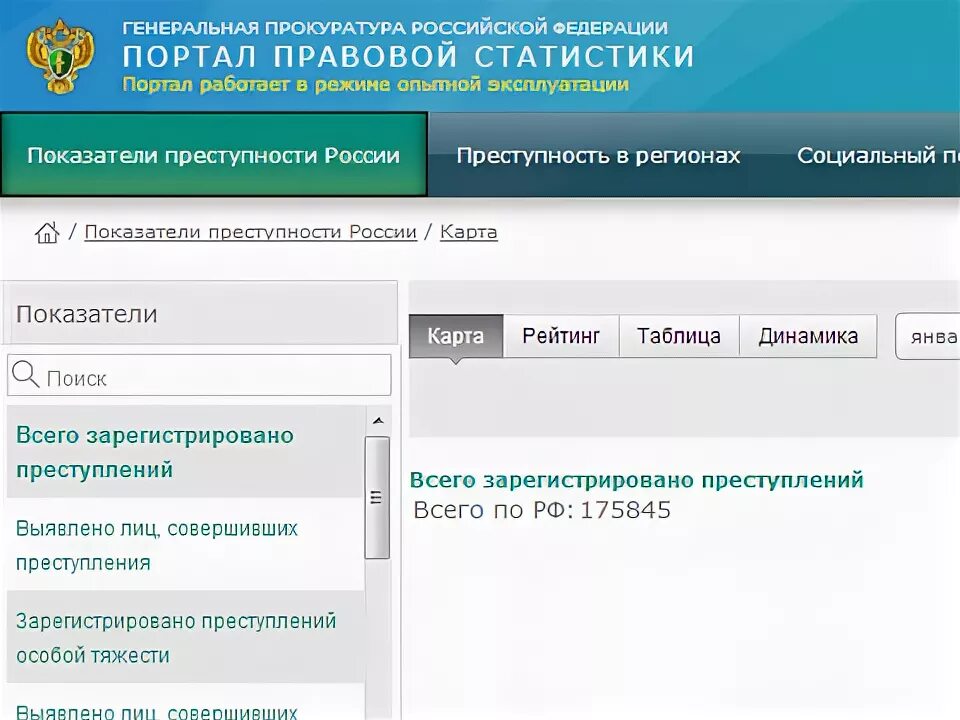The image size is (960, 720).
Task: Go to home via house icon
Action: click(x=47, y=232)
